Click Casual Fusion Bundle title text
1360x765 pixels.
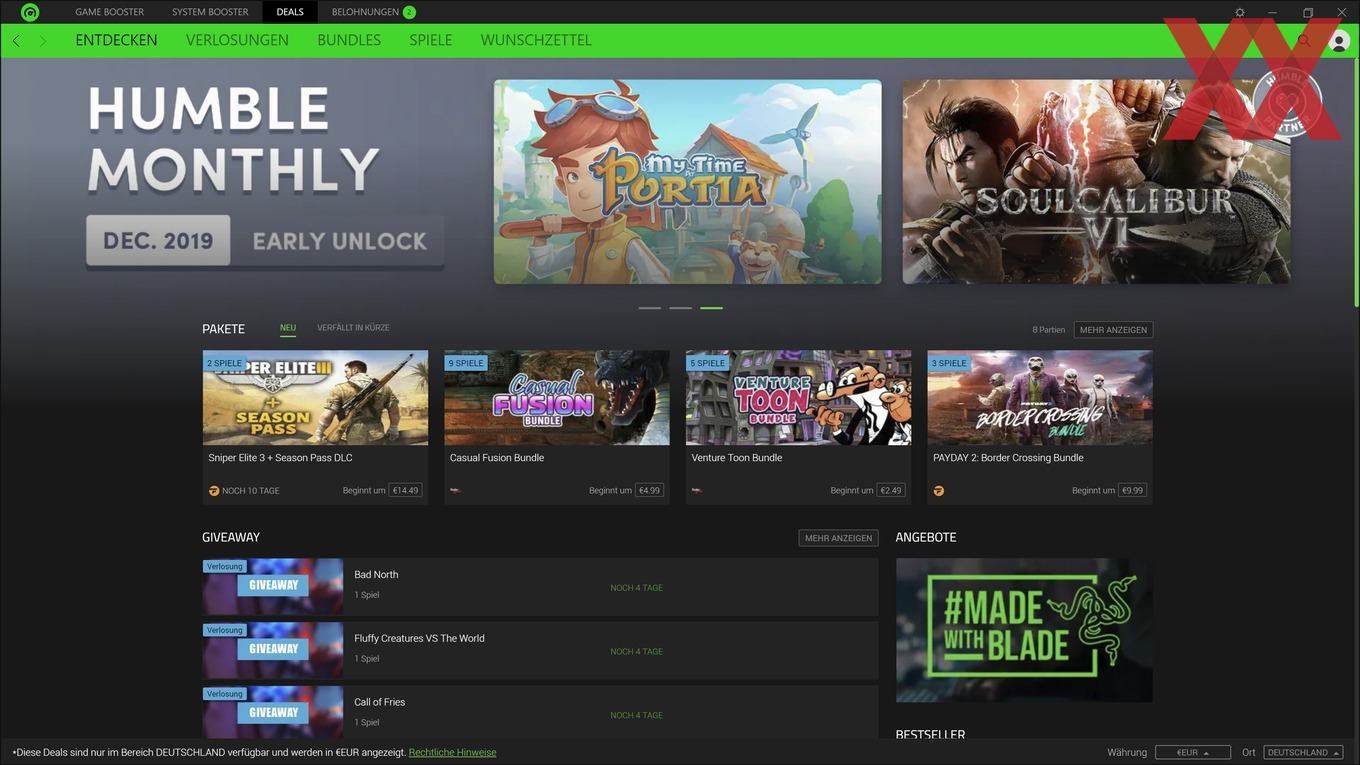point(497,458)
